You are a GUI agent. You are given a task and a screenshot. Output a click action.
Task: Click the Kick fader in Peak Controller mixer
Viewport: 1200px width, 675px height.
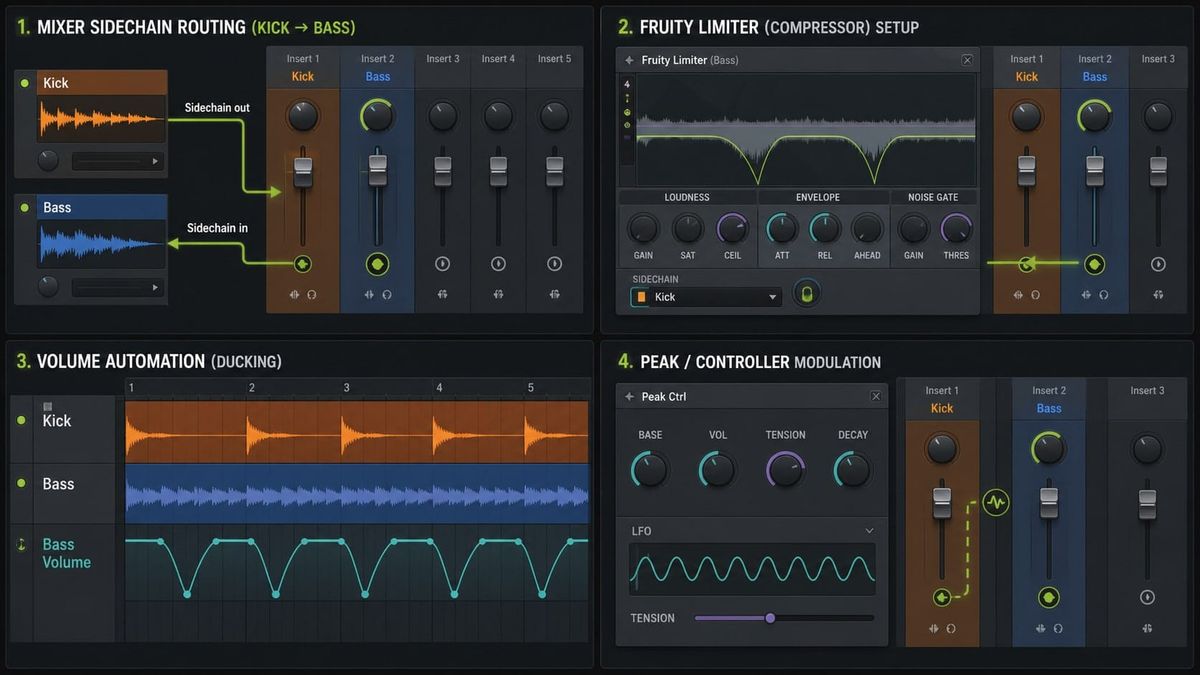[942, 502]
